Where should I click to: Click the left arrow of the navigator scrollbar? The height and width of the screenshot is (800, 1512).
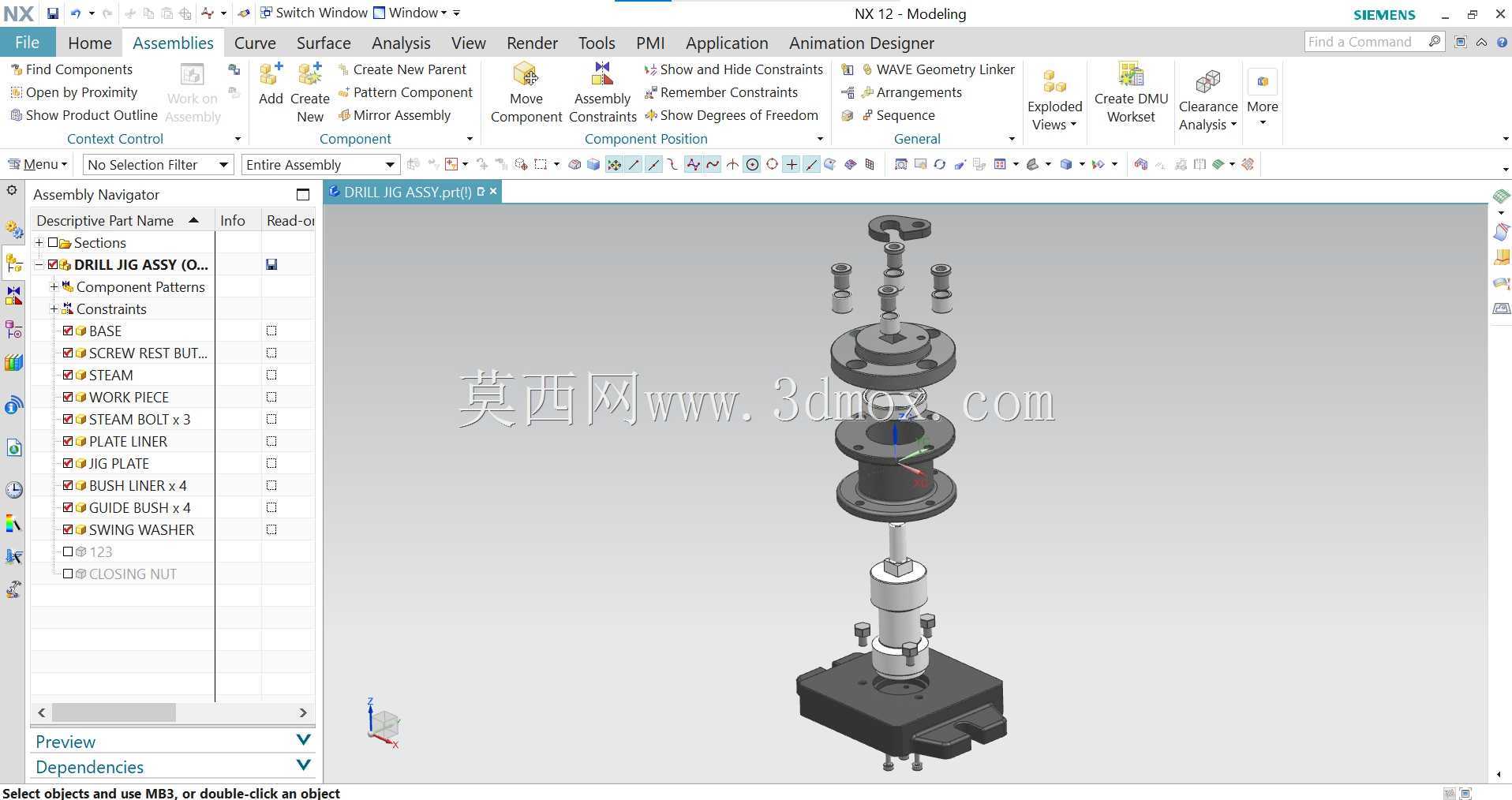click(41, 712)
